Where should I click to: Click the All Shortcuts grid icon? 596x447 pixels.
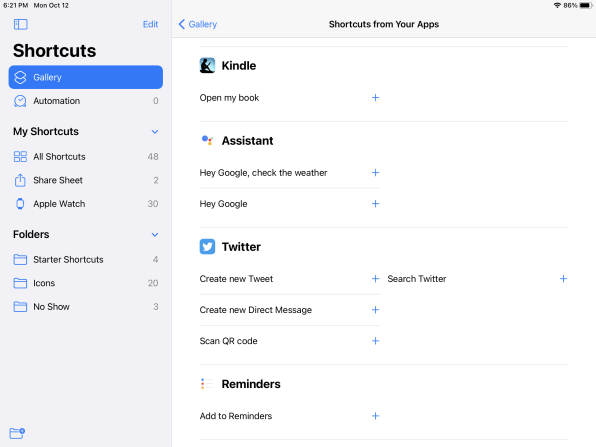coord(20,157)
